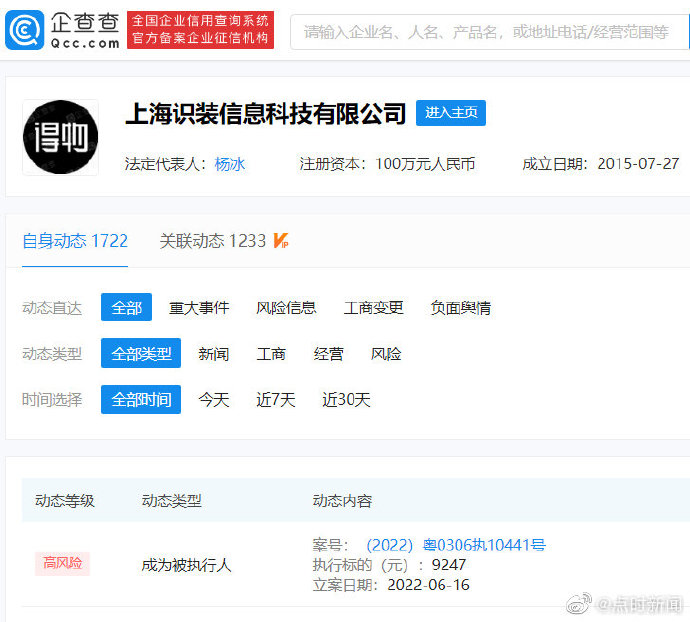Screen dimensions: 690x622
Task: Open legal representative 杨冰 link
Action: 230,164
